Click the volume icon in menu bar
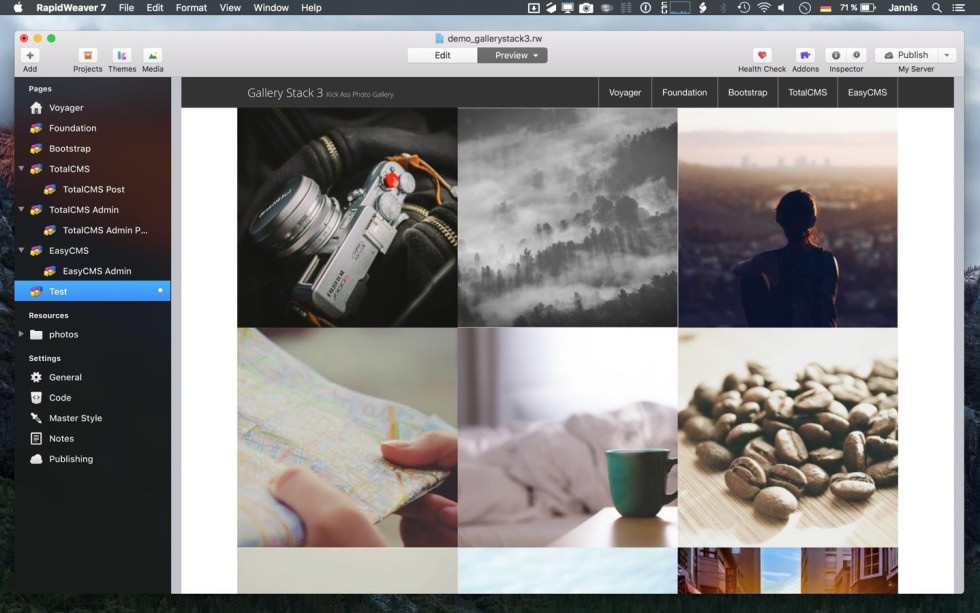Screen dimensions: 980x613 click(x=781, y=7)
